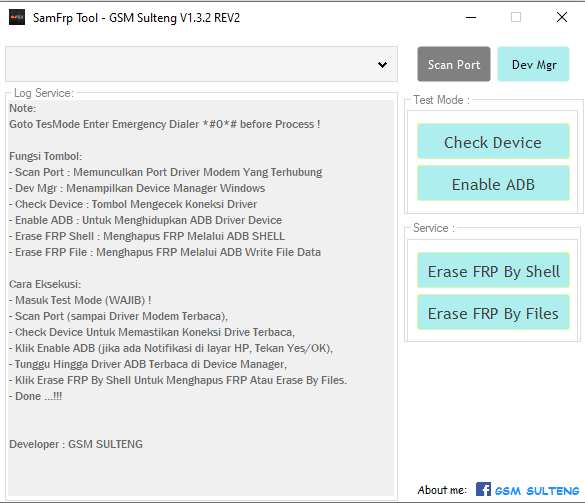Run Erase FRP By Files
This screenshot has width=585, height=503.
493,312
